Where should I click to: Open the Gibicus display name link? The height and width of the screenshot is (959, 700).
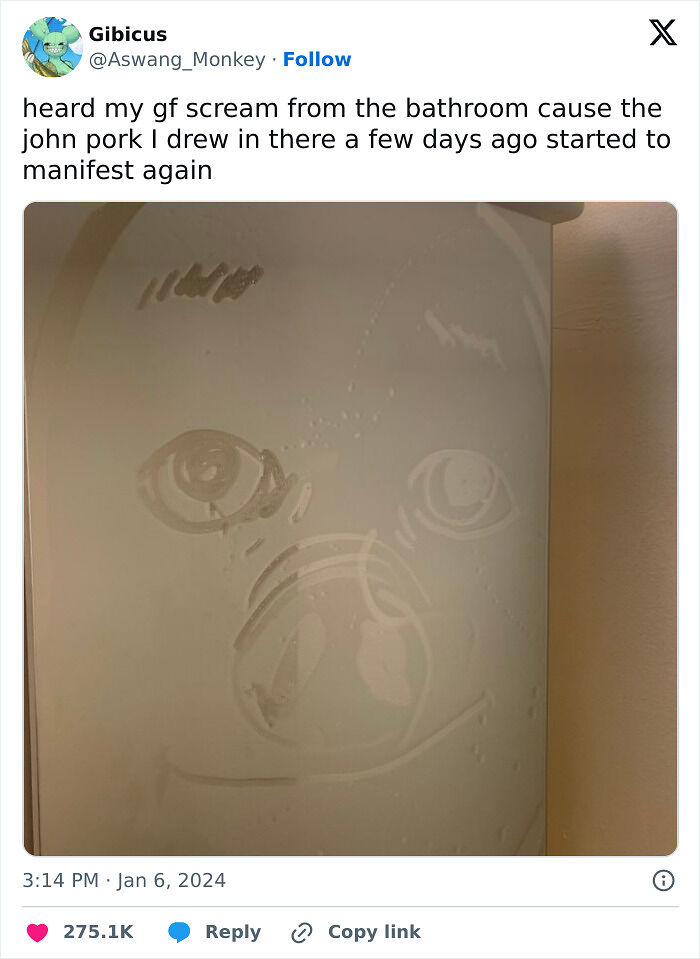(x=127, y=34)
